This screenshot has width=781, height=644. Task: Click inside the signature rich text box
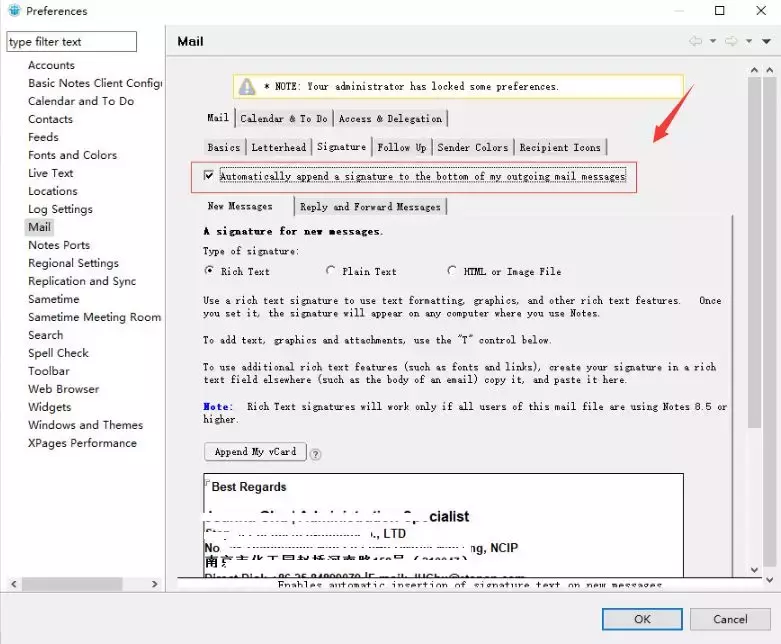click(443, 525)
